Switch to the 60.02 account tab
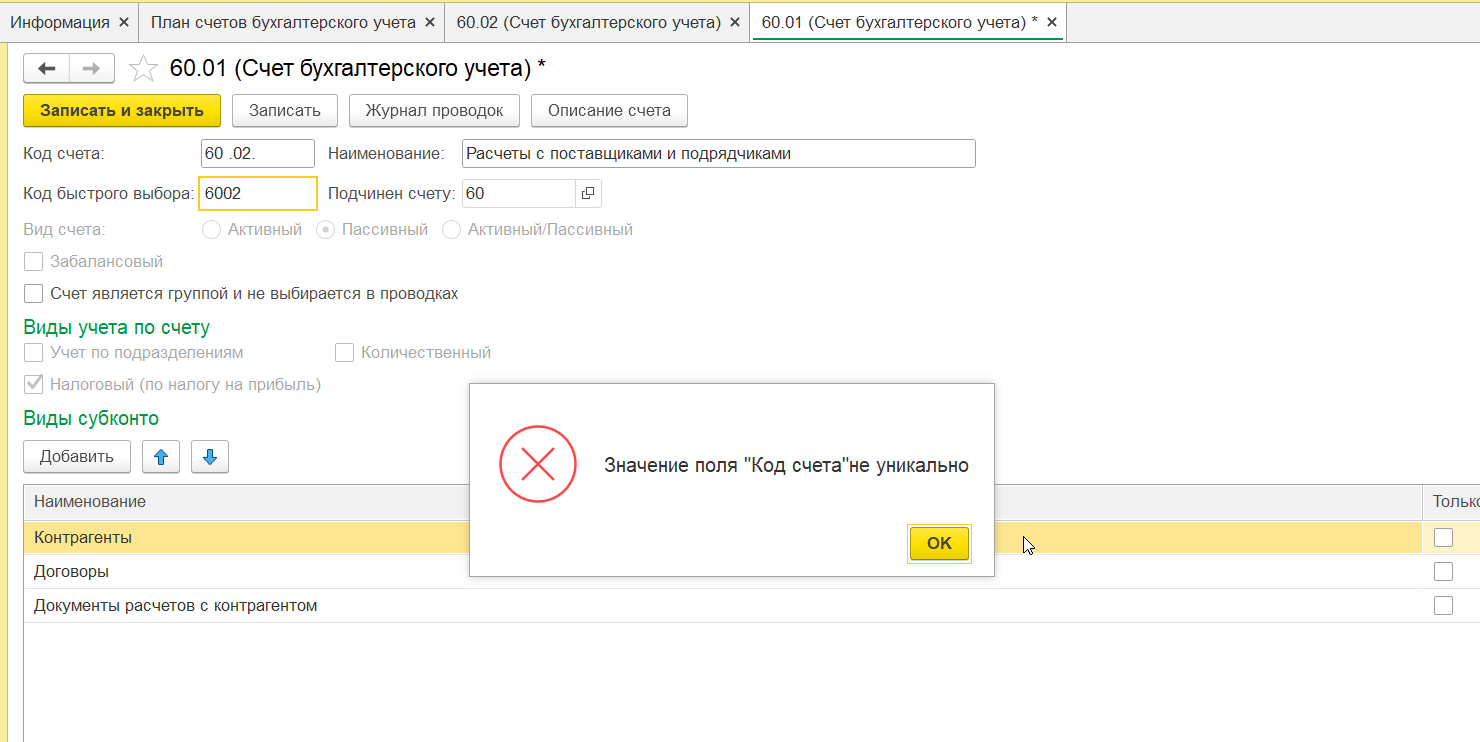The height and width of the screenshot is (742, 1480). pos(589,22)
